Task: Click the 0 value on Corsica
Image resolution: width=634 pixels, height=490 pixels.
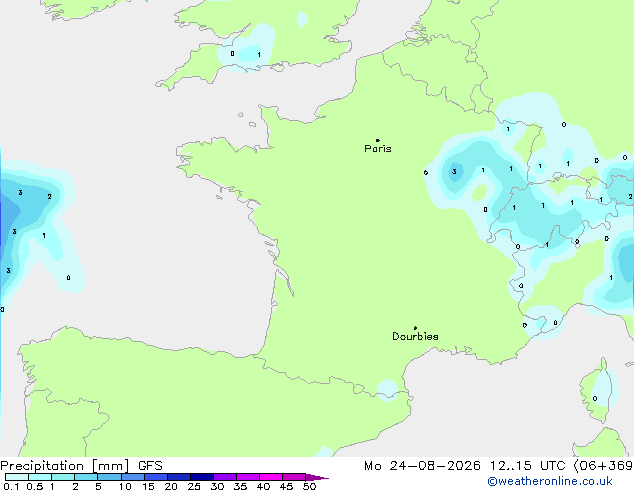Action: pyautogui.click(x=595, y=399)
